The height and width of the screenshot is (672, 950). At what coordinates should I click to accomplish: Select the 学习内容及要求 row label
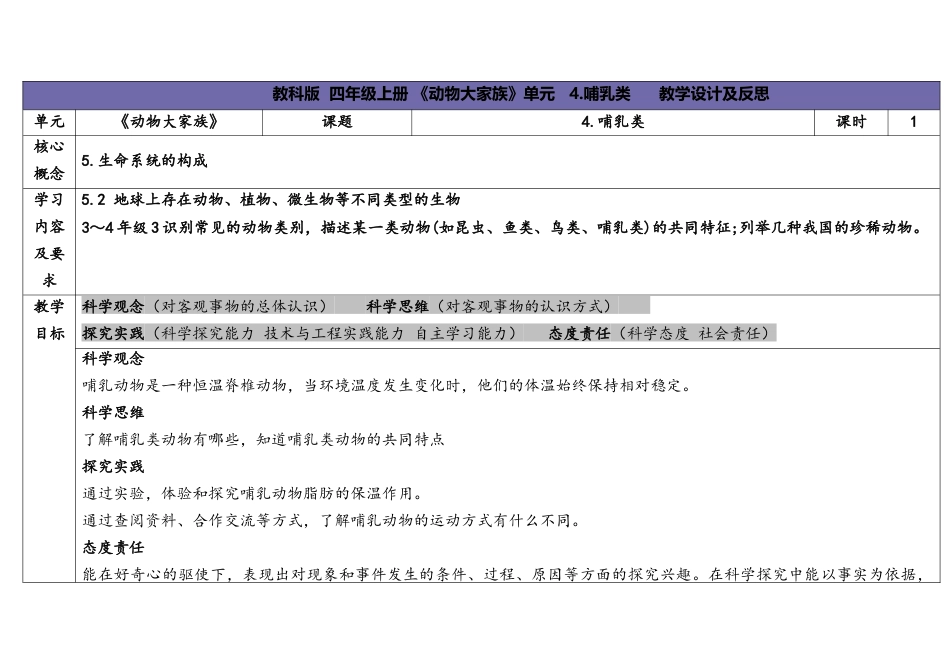pos(49,240)
